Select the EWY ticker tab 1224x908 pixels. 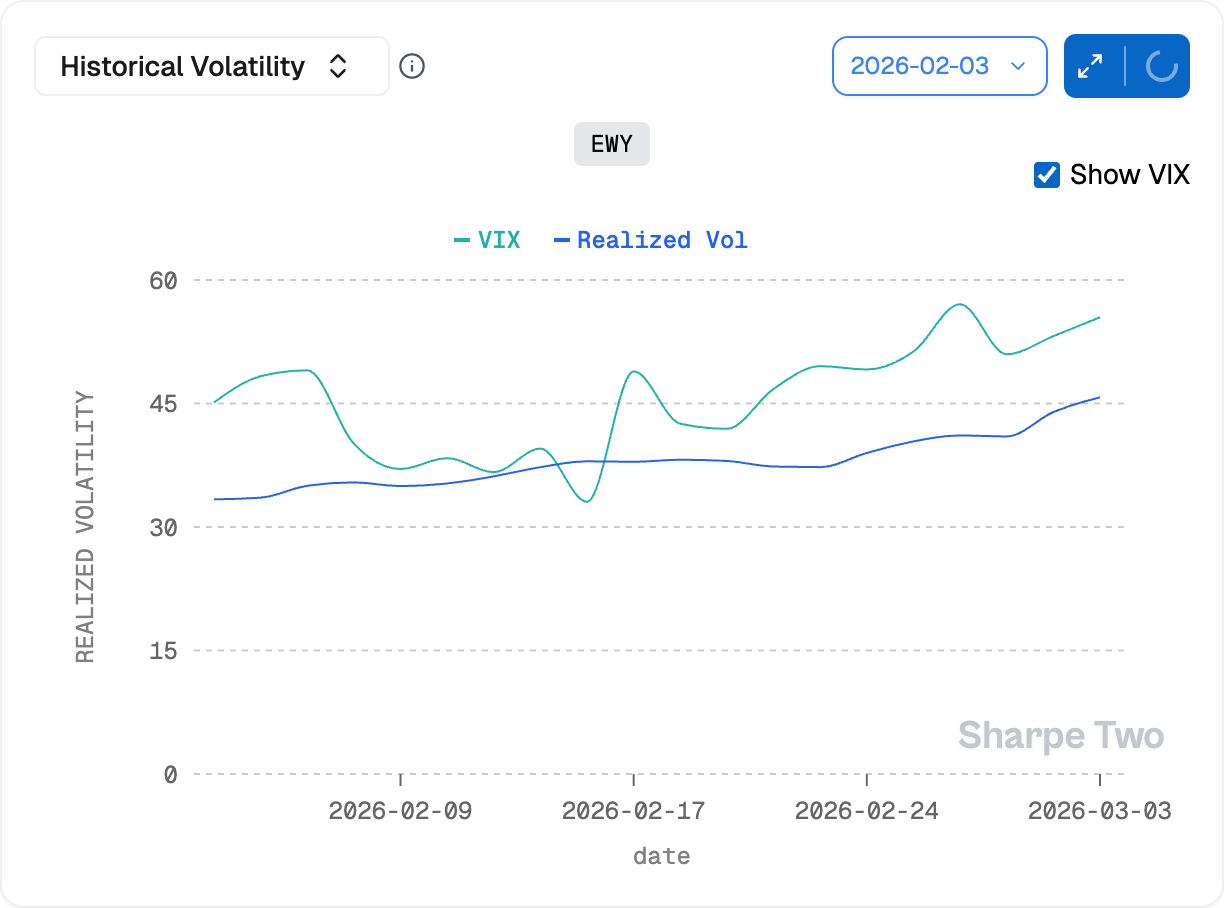coord(611,143)
